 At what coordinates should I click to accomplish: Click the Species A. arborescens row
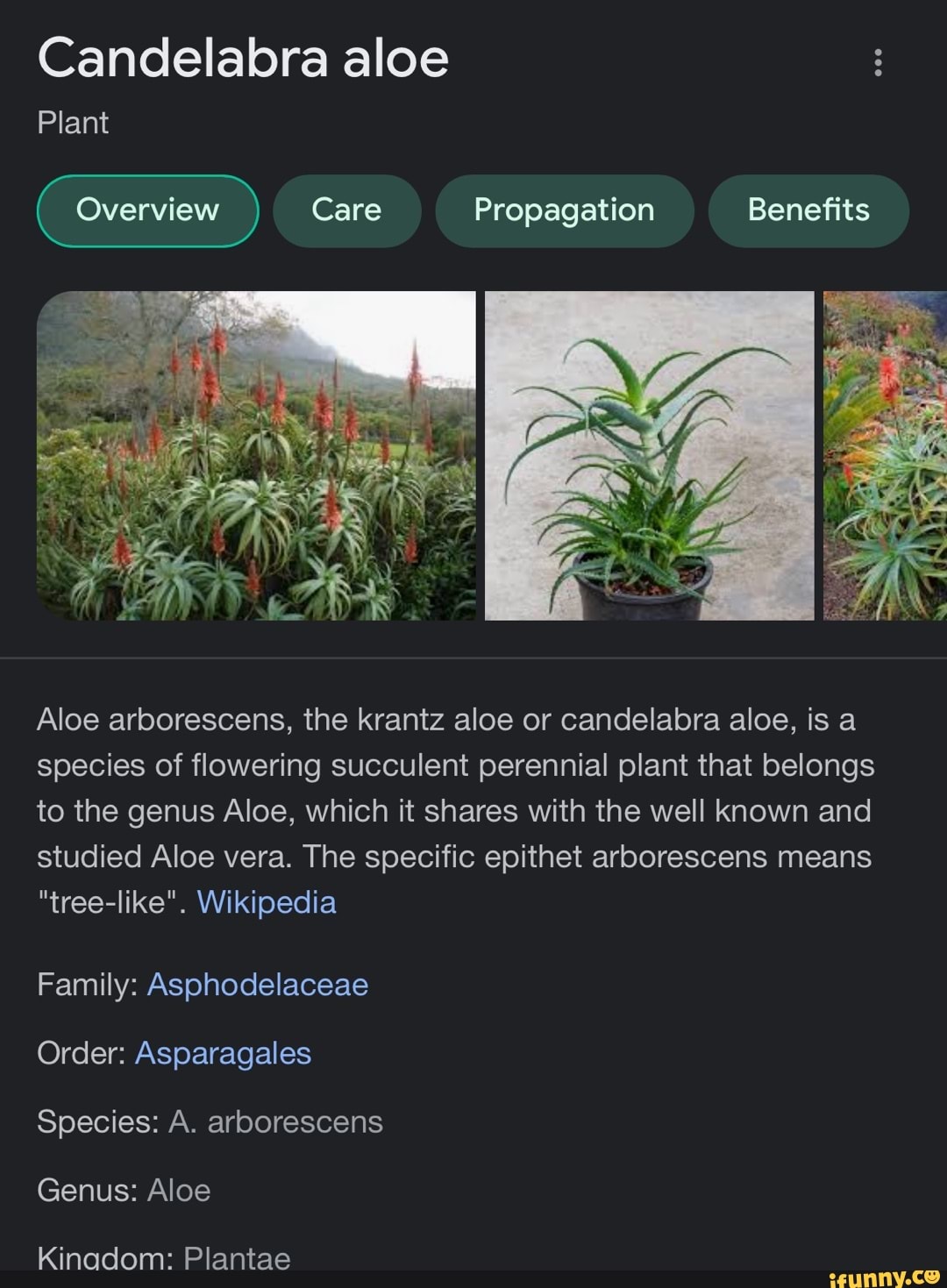[x=210, y=1121]
